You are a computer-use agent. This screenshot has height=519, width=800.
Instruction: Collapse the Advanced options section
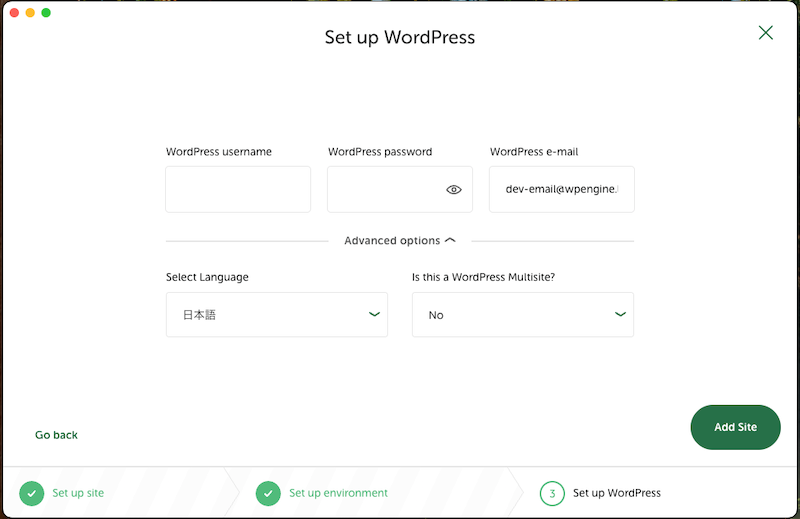(x=399, y=241)
